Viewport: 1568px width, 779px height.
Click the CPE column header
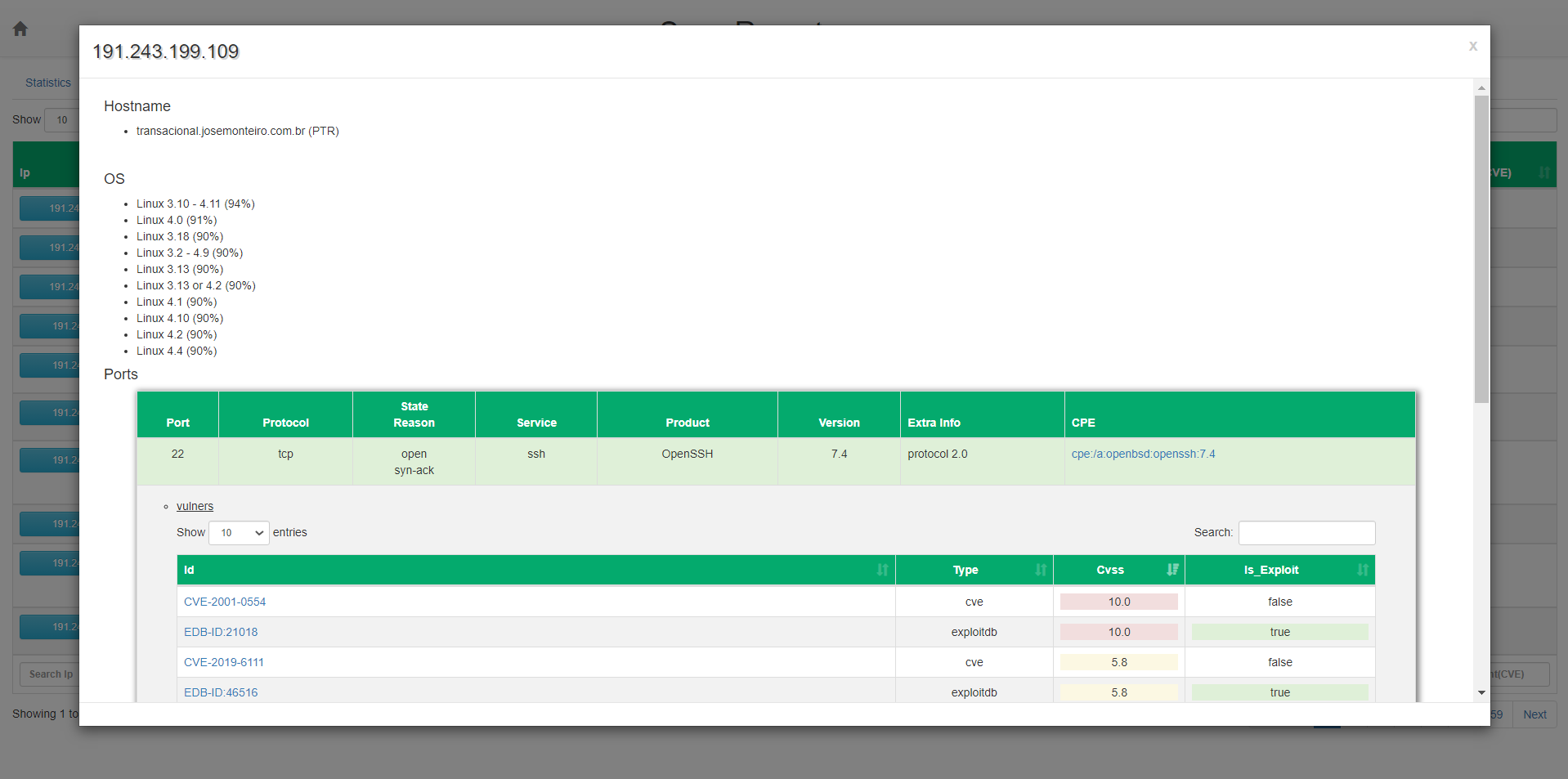[1239, 414]
